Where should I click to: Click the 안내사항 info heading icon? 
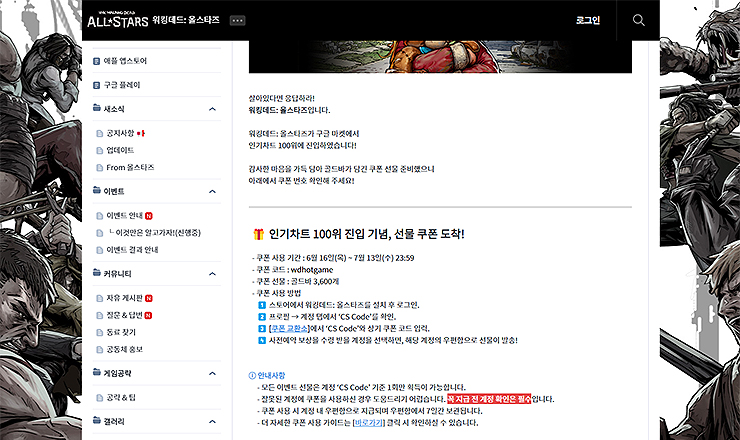pos(252,376)
